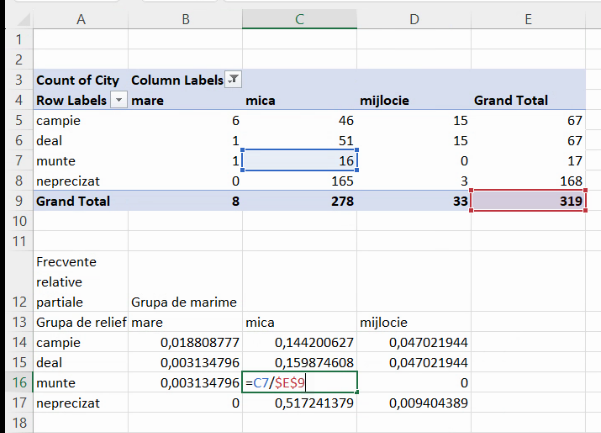Open the Row Labels filter dropdown

(119, 101)
